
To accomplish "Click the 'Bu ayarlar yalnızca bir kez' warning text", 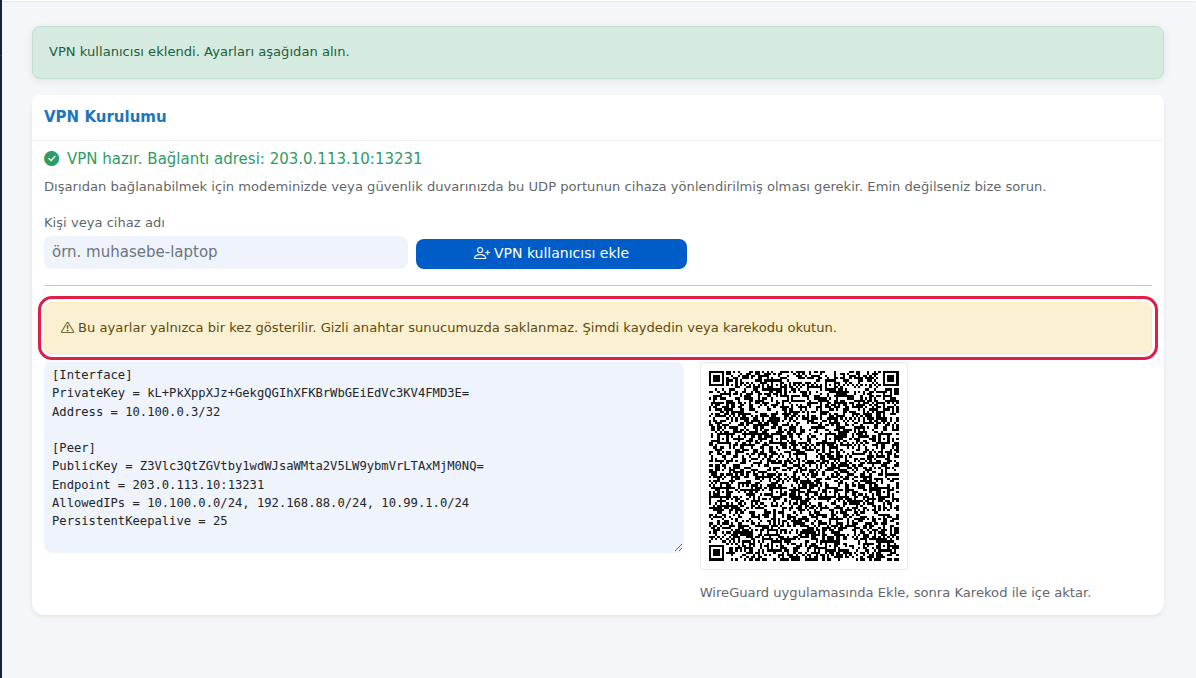I will point(457,328).
